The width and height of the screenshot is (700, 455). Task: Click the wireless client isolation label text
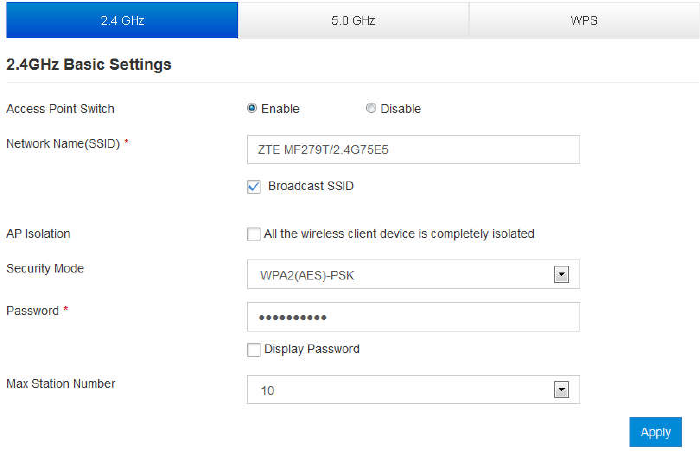pos(399,234)
